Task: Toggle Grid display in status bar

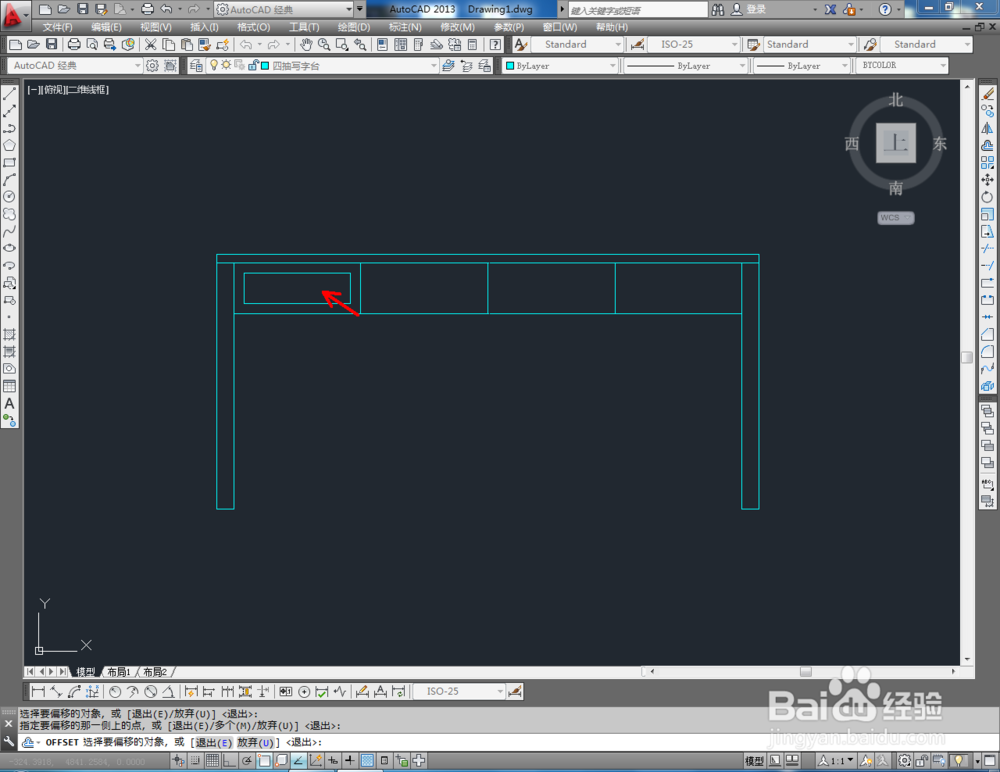Action: pyautogui.click(x=212, y=760)
